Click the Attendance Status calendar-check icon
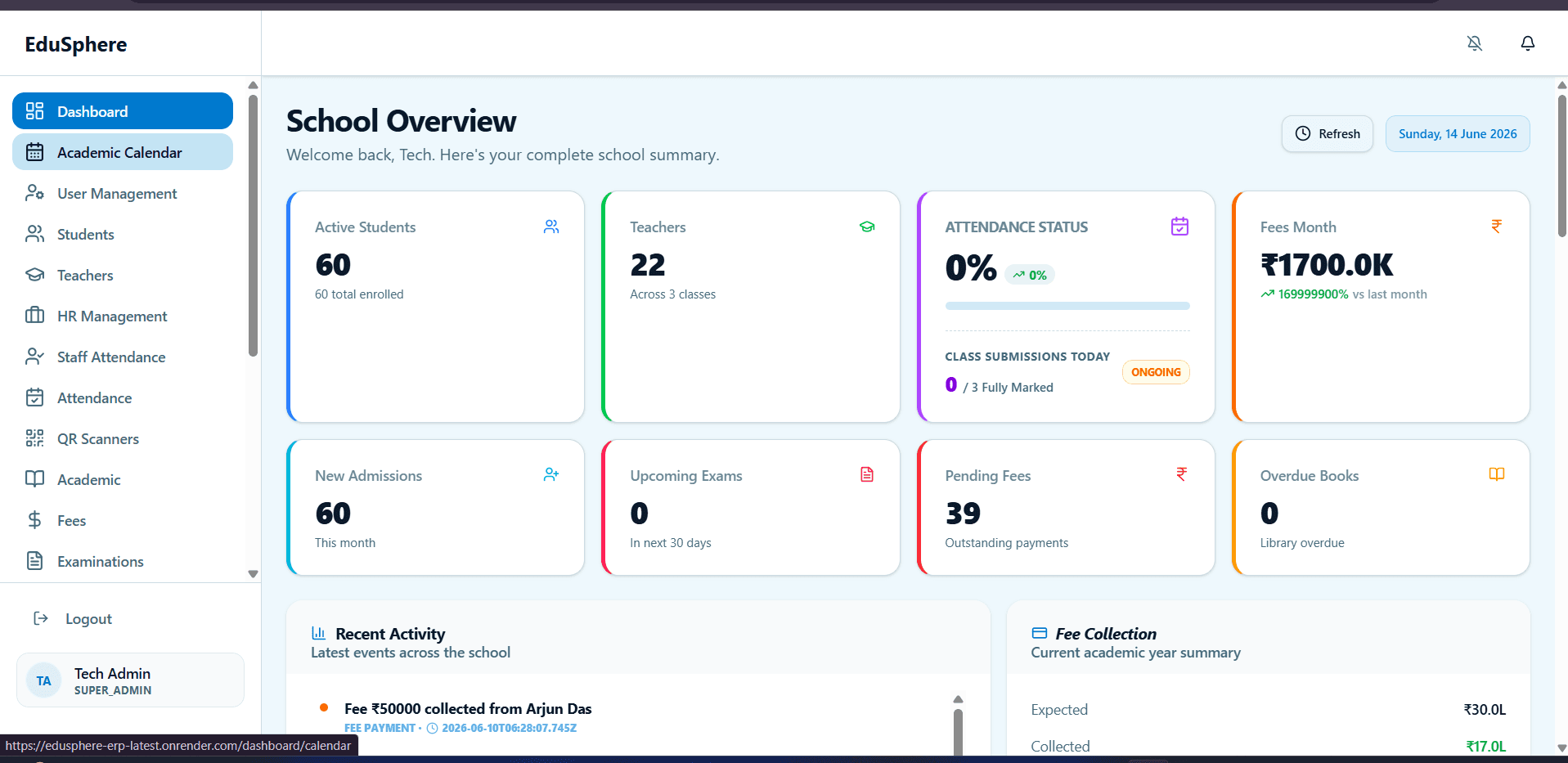The width and height of the screenshot is (1568, 763). pos(1179,227)
